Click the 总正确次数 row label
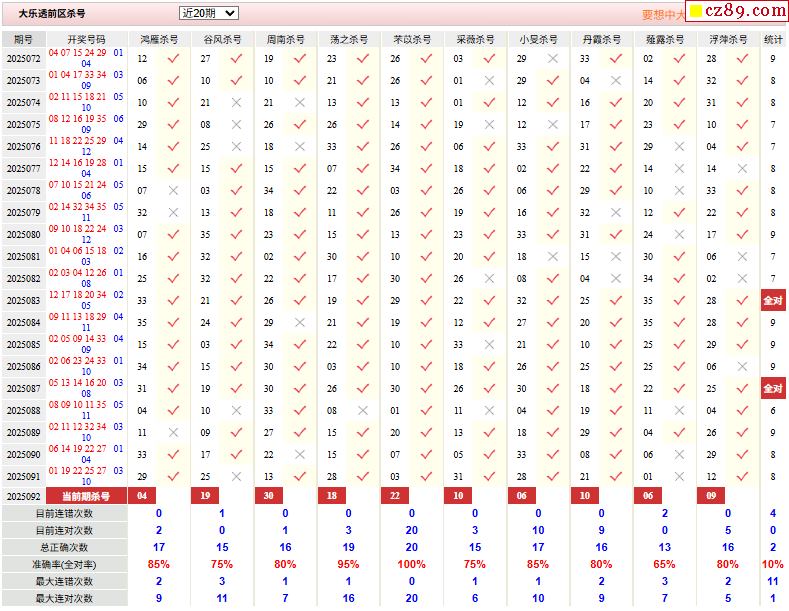789x611 pixels. coord(64,548)
